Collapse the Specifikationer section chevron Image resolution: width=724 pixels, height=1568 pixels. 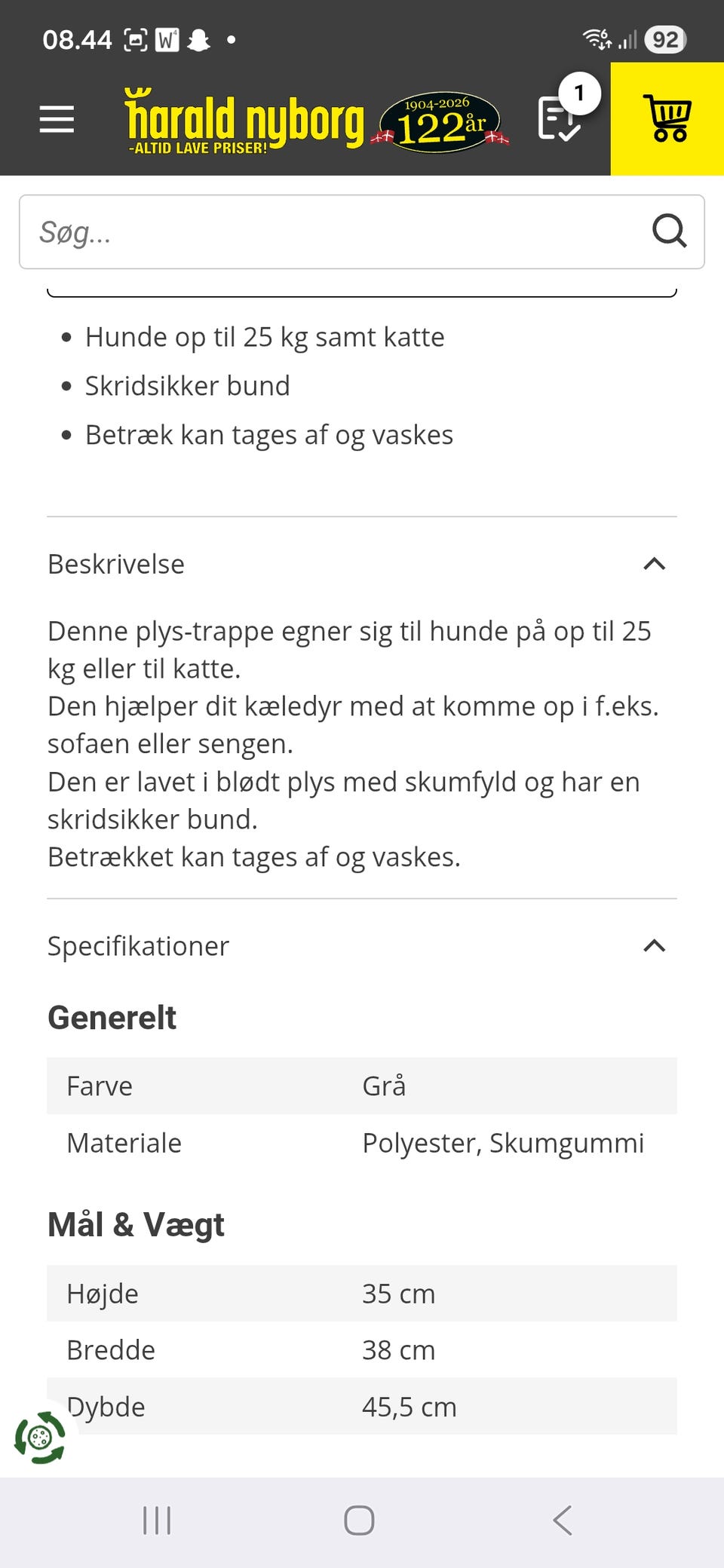coord(654,945)
